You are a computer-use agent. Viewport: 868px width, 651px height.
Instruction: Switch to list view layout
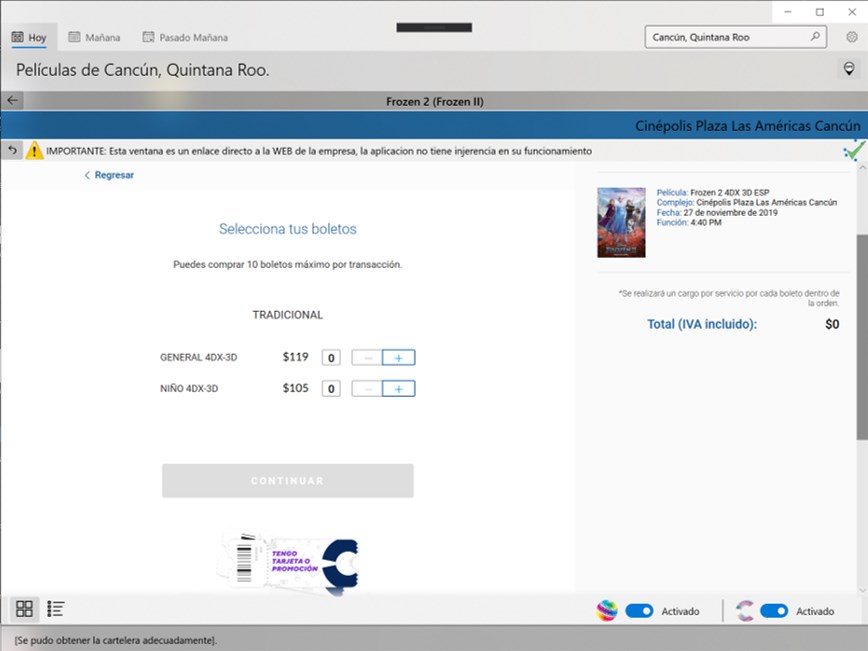pyautogui.click(x=56, y=609)
